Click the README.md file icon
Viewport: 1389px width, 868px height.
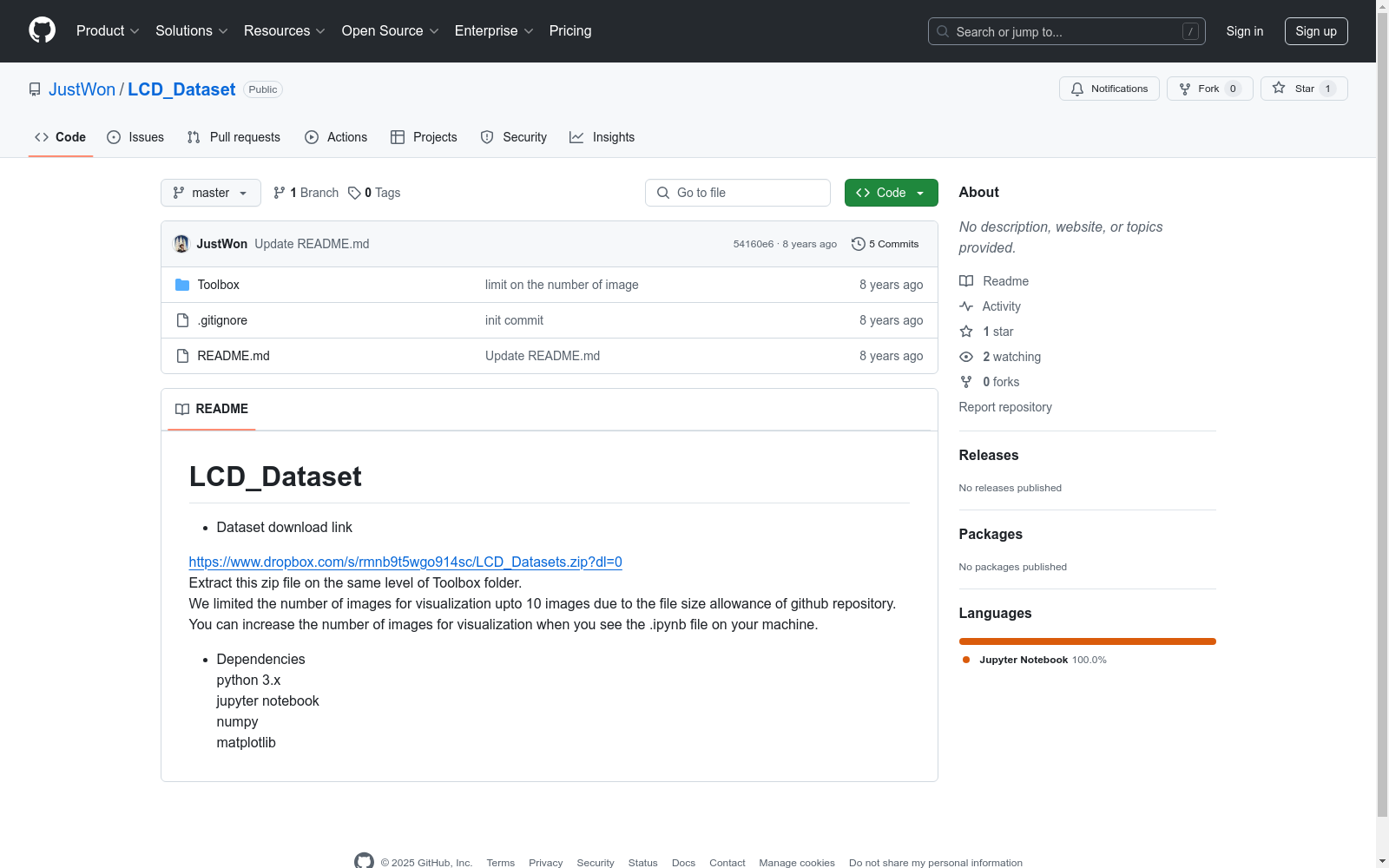182,356
